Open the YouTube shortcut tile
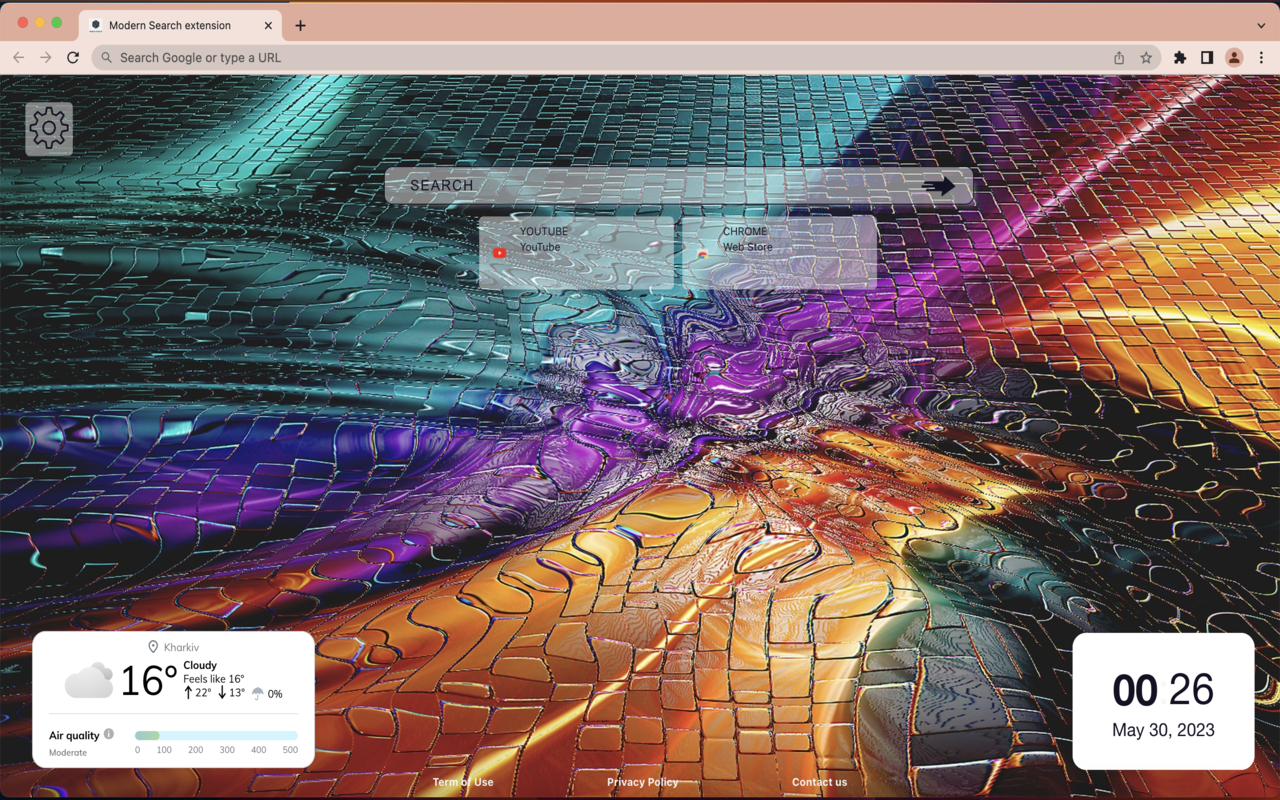Image resolution: width=1280 pixels, height=800 pixels. click(576, 252)
